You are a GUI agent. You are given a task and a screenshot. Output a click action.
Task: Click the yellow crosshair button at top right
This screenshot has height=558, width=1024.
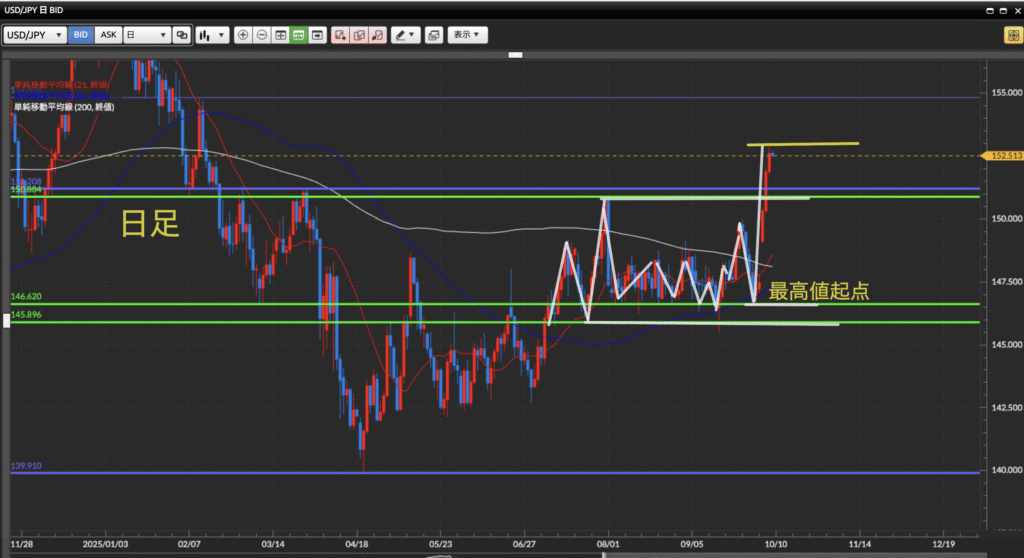pyautogui.click(x=1012, y=35)
